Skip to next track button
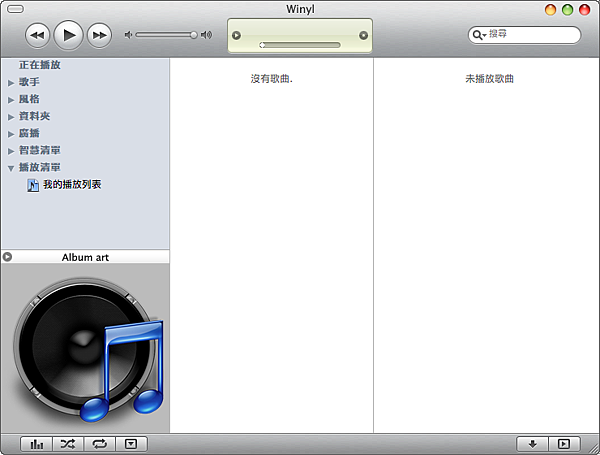This screenshot has height=455, width=600. point(99,35)
